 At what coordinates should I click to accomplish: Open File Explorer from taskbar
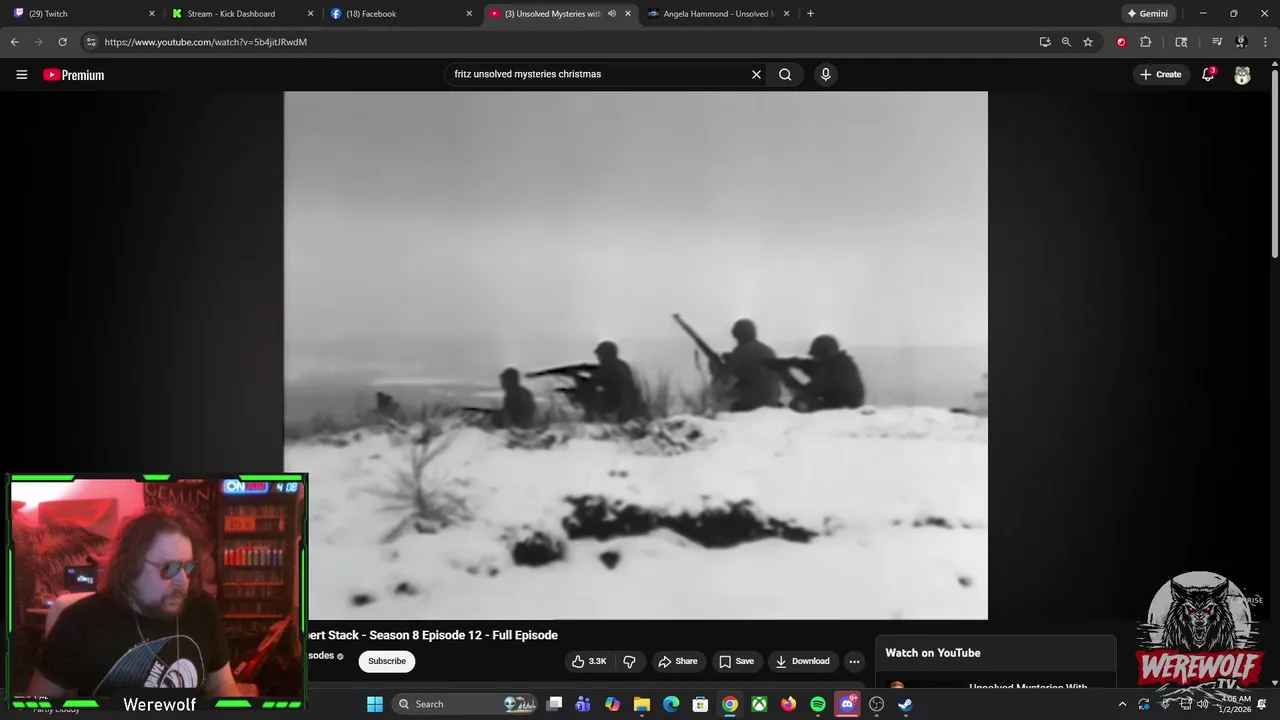click(x=642, y=704)
